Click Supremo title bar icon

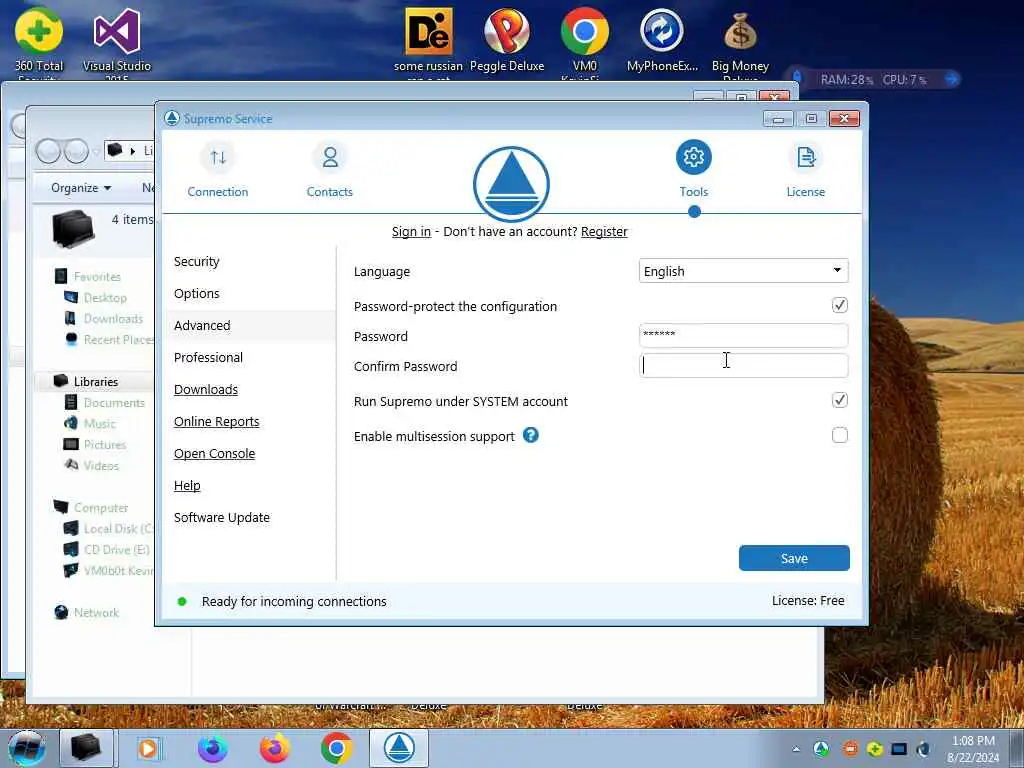[172, 118]
